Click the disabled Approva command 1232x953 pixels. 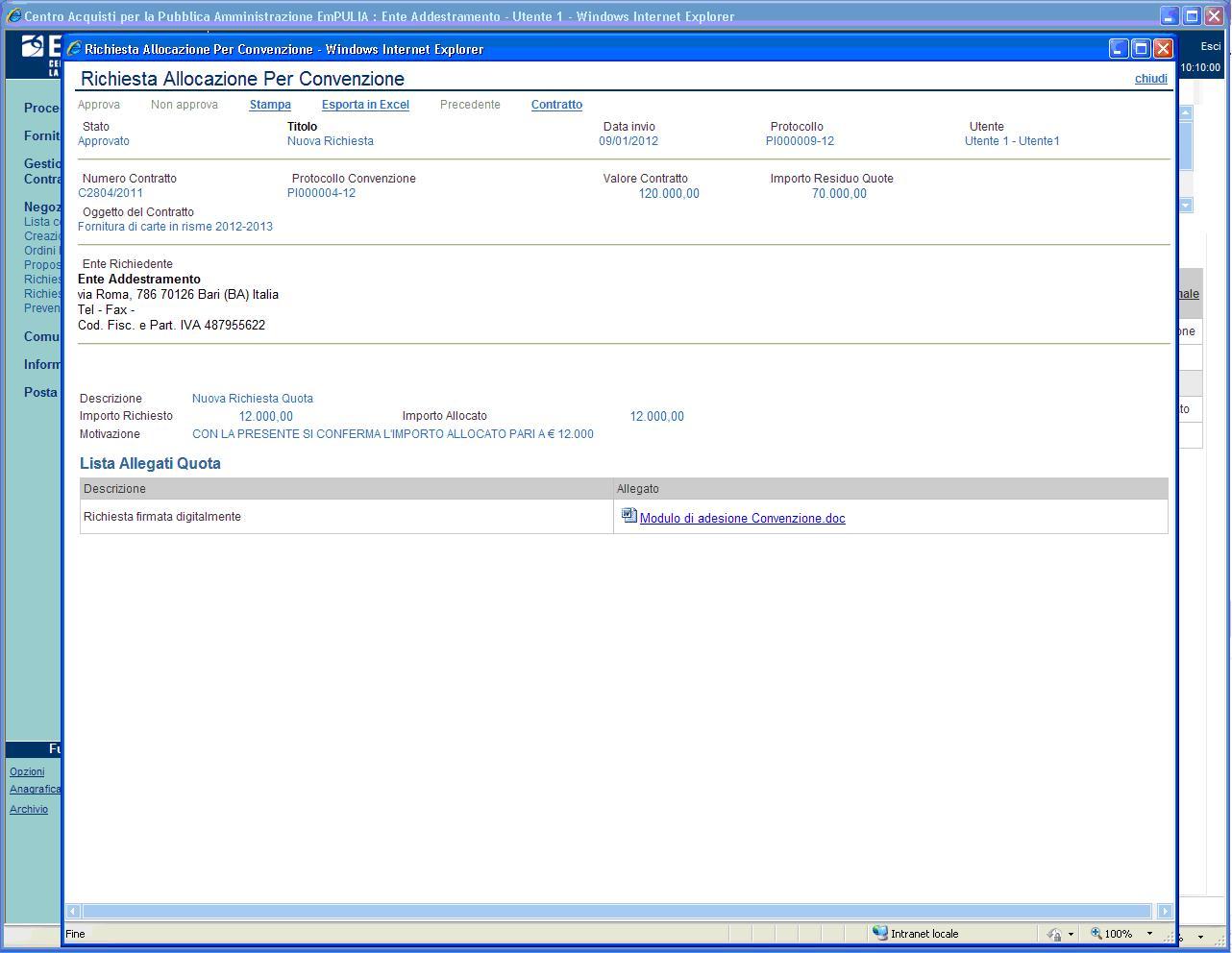99,105
